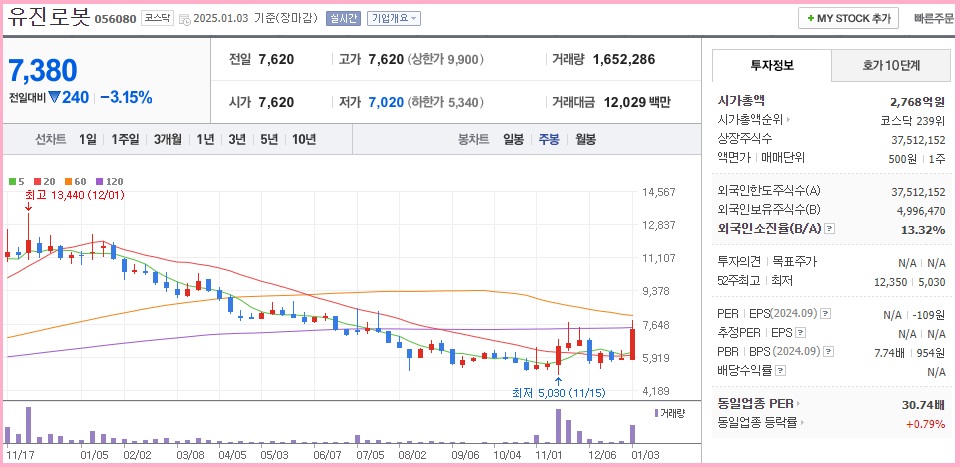Click the purple 120 moving average swatch
960x467 pixels.
pos(99,182)
